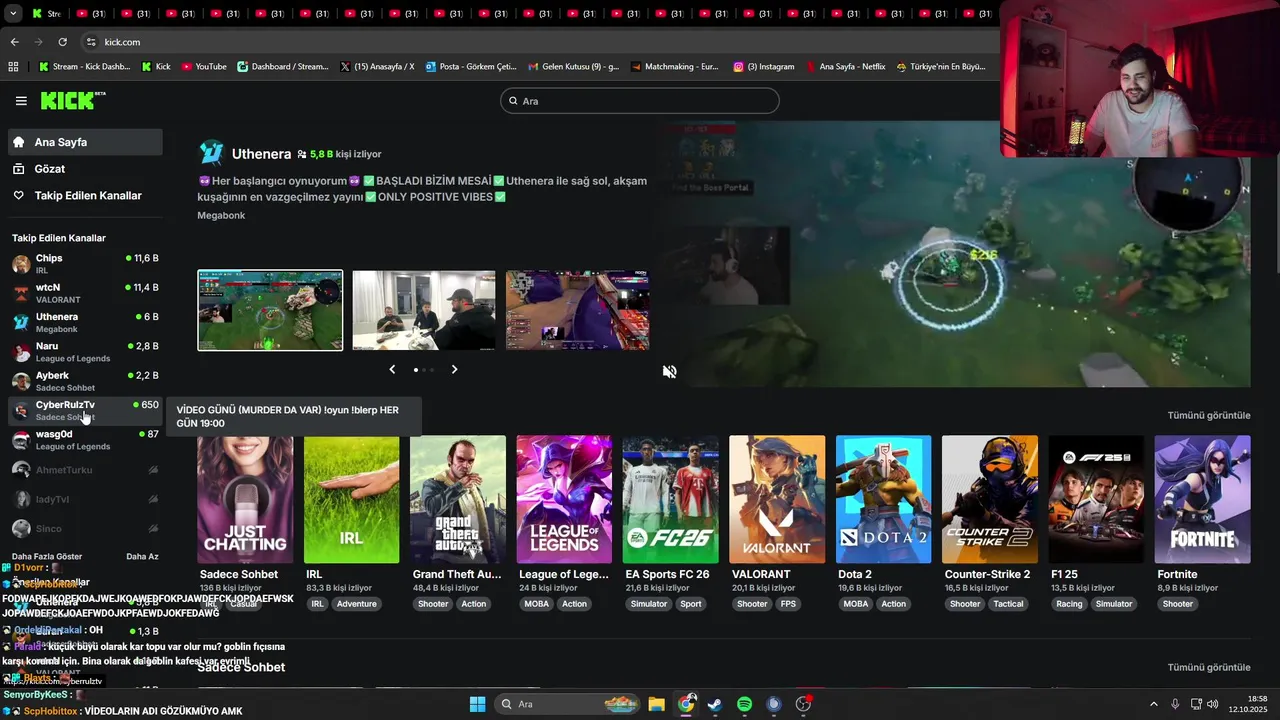Click Megabonk category under Uthenera title
1280x720 pixels.
click(x=221, y=216)
